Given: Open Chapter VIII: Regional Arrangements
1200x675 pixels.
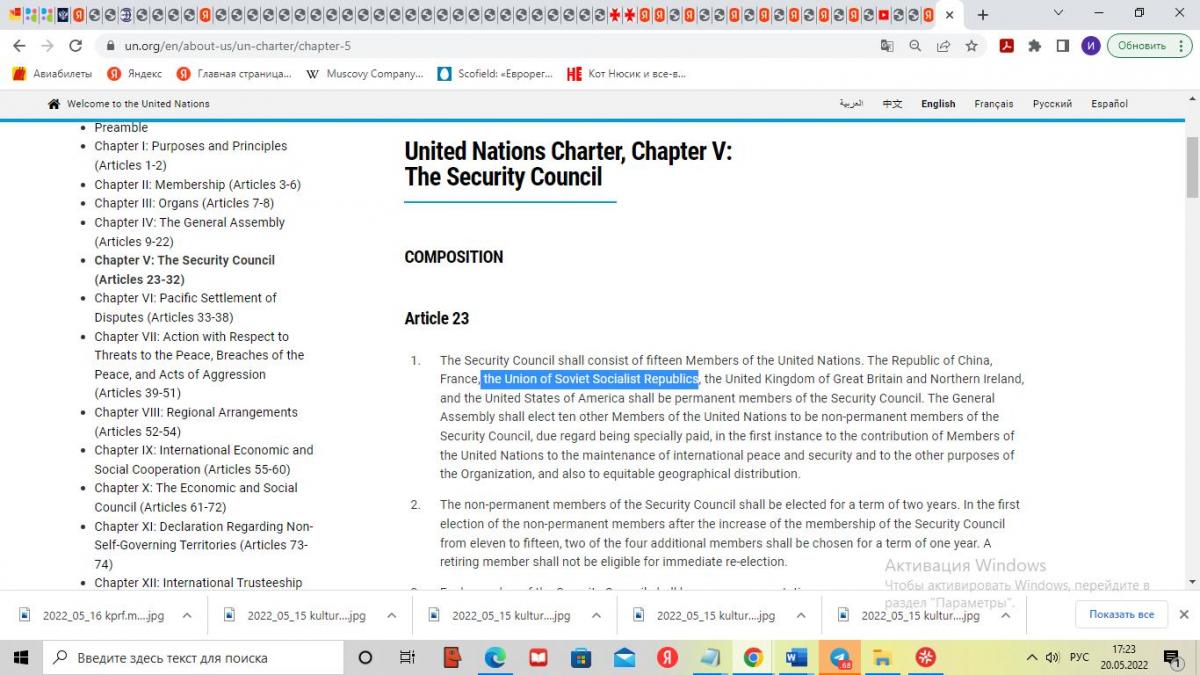Looking at the screenshot, I should tap(196, 422).
